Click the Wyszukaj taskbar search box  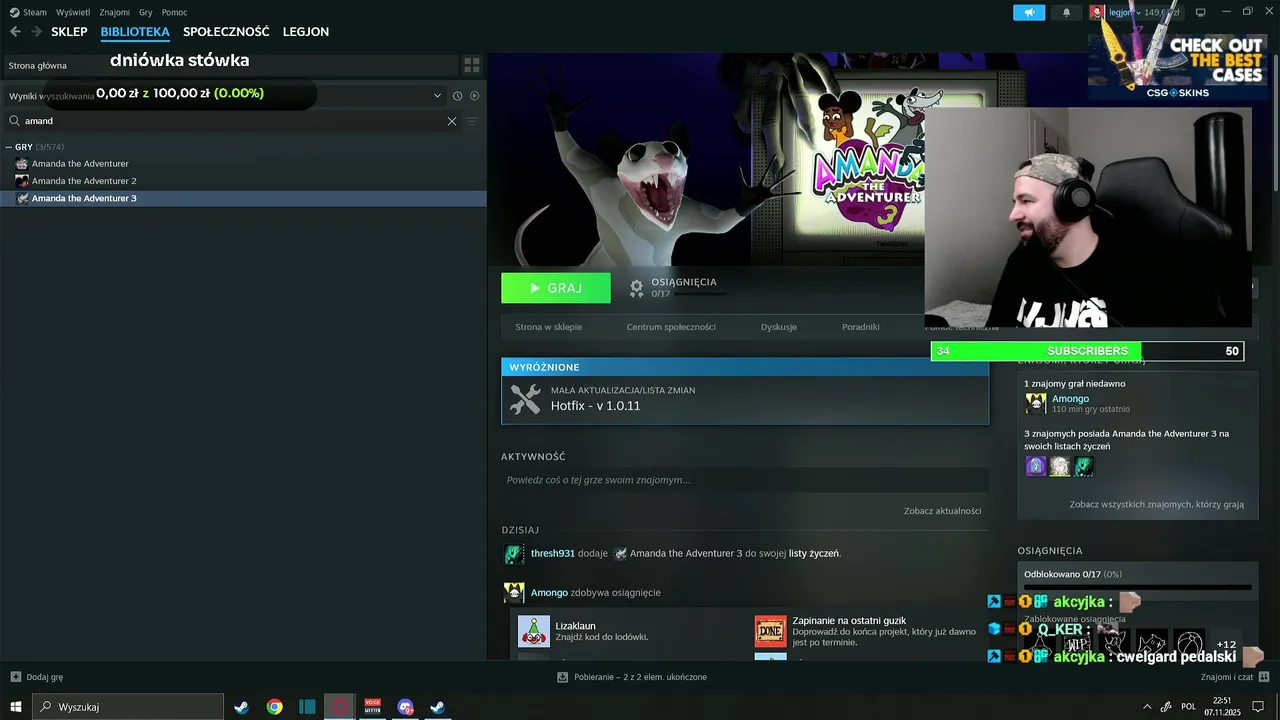click(x=128, y=707)
